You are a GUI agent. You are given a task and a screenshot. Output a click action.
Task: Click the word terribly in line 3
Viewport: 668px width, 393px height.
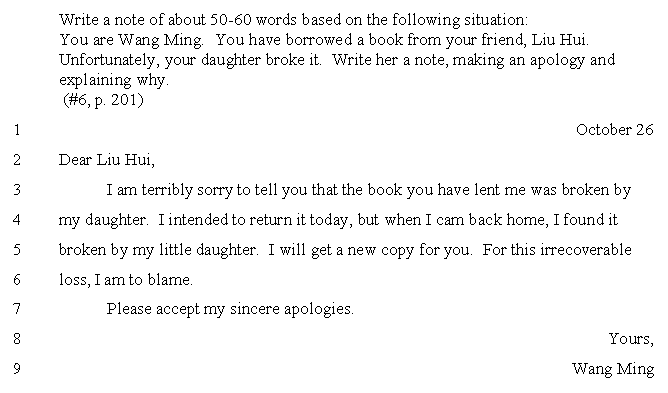click(x=167, y=190)
